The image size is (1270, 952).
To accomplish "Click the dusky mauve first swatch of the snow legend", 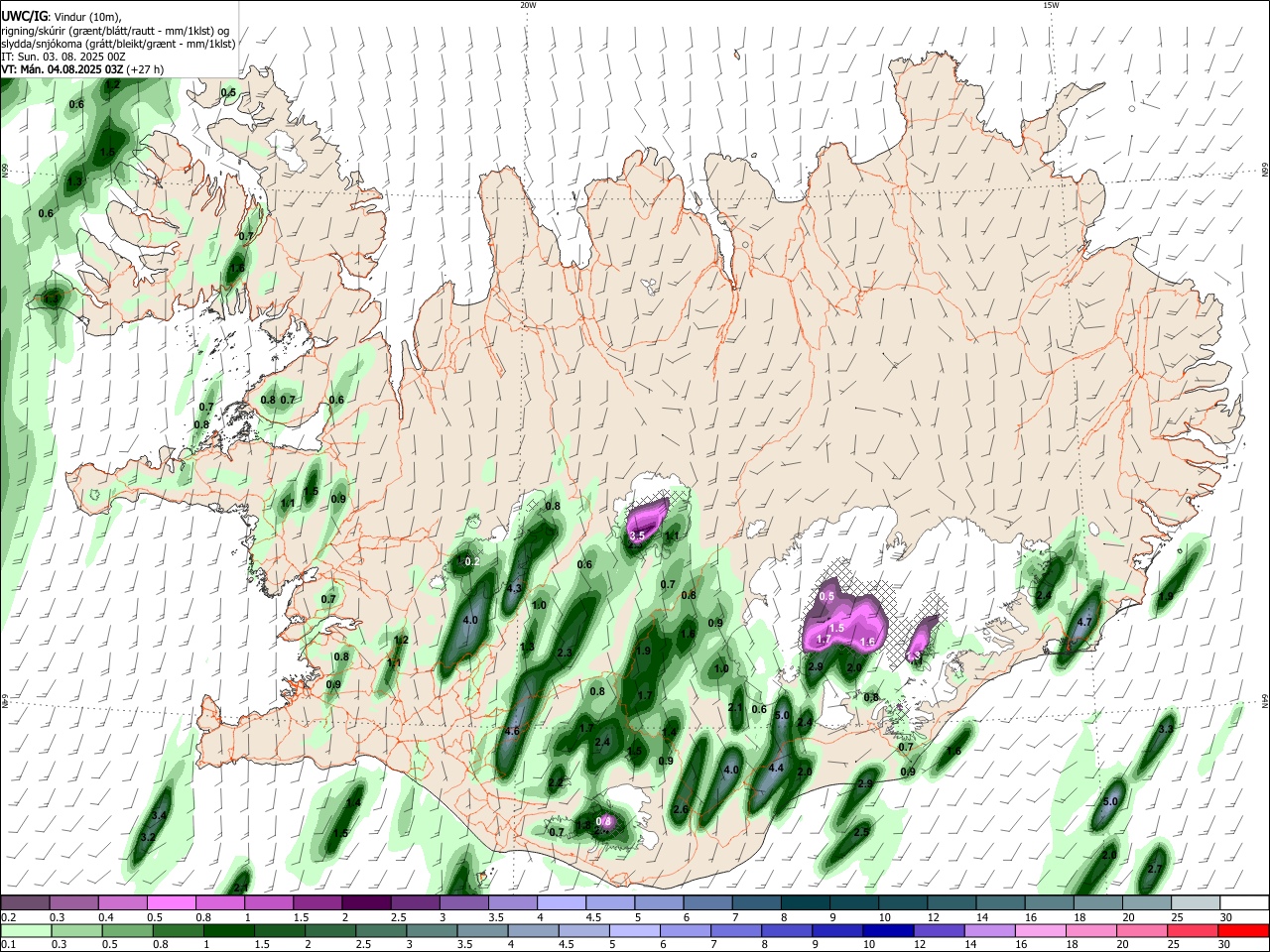I will click(x=25, y=902).
